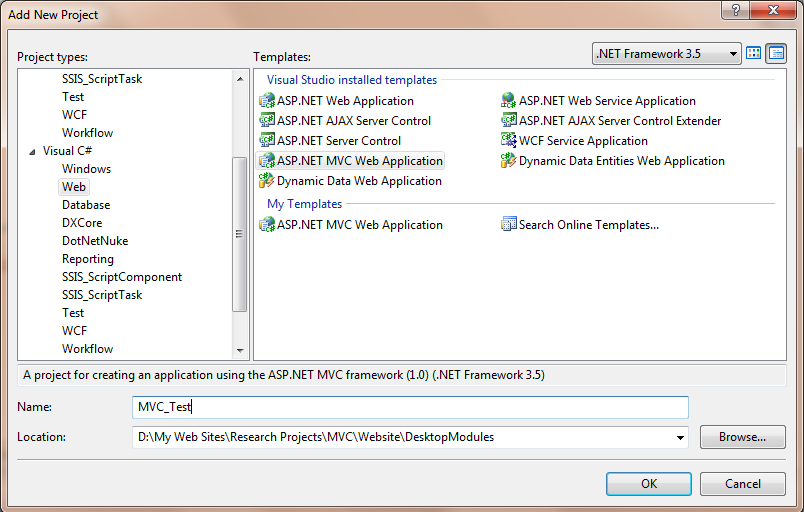Viewport: 804px width, 512px height.
Task: Open the .NET Framework 3.5 version dropdown
Action: [667, 53]
